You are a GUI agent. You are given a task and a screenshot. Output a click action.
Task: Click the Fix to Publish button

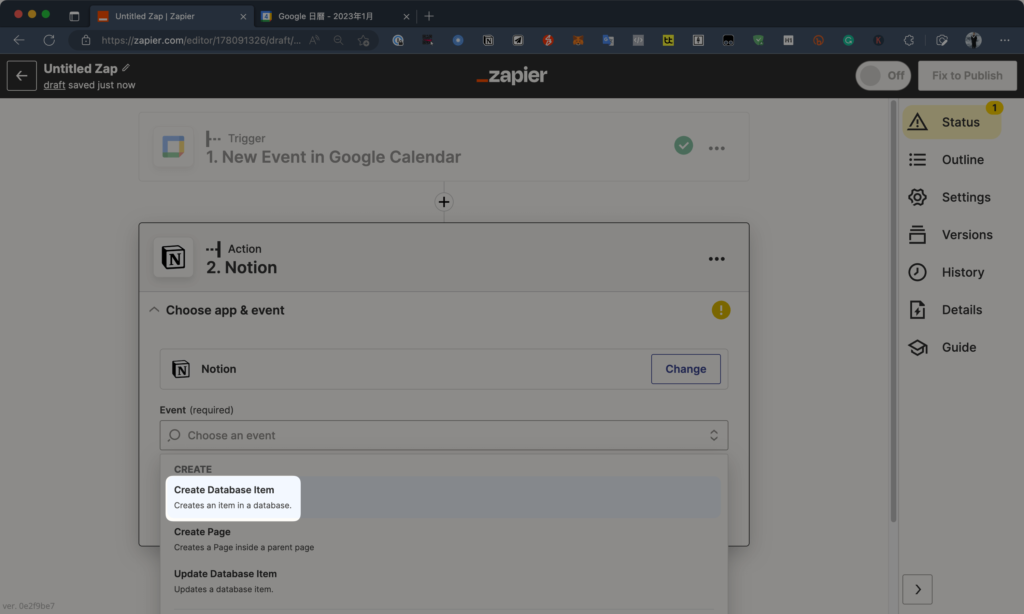point(967,76)
